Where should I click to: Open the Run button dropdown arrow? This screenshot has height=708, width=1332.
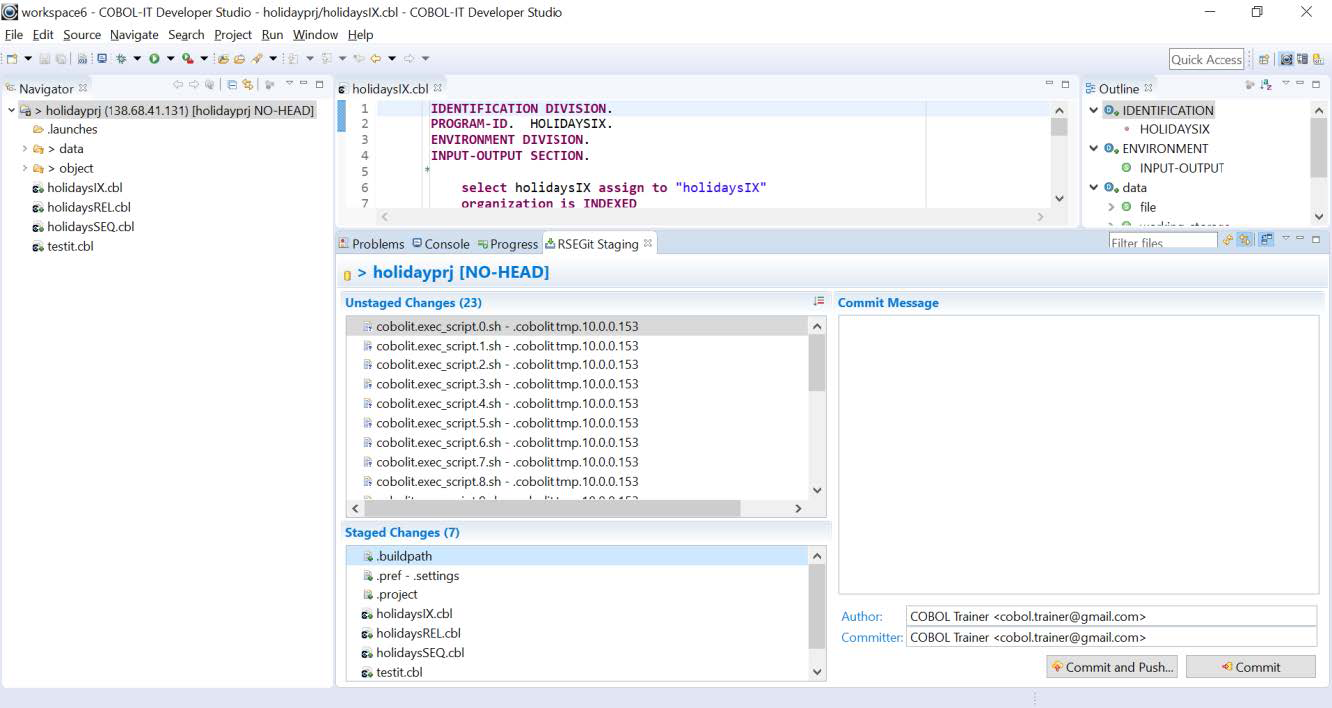click(x=170, y=59)
